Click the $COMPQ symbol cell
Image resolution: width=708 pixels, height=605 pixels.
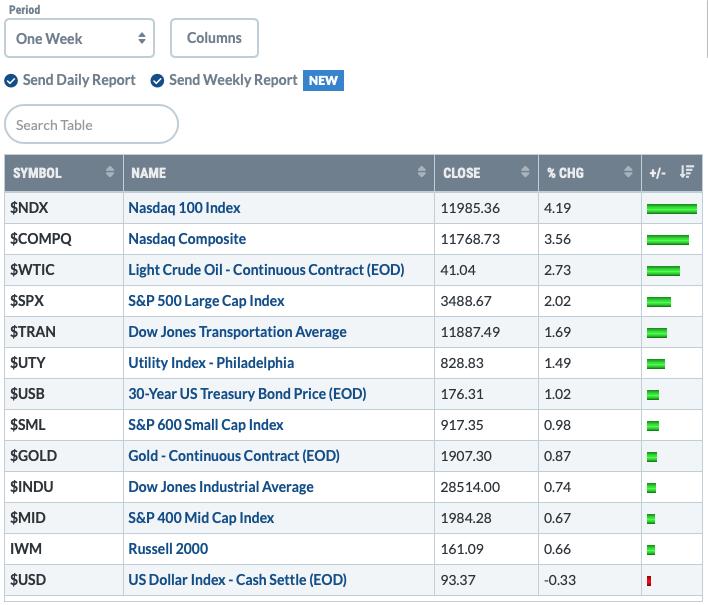(x=64, y=239)
